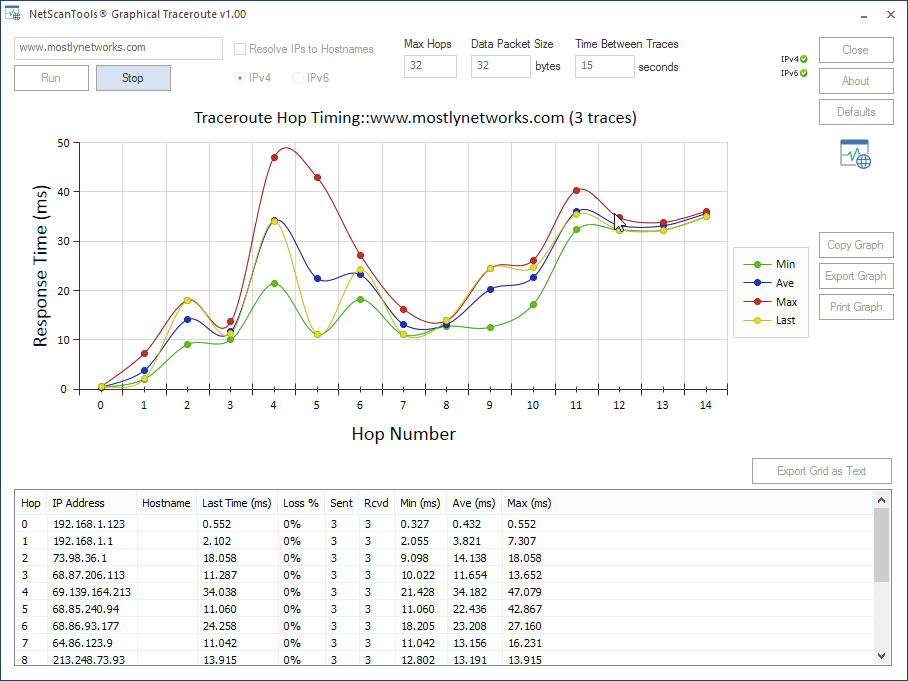Click the Max data point at hop 4
Screen dimensions: 908x681
click(274, 158)
